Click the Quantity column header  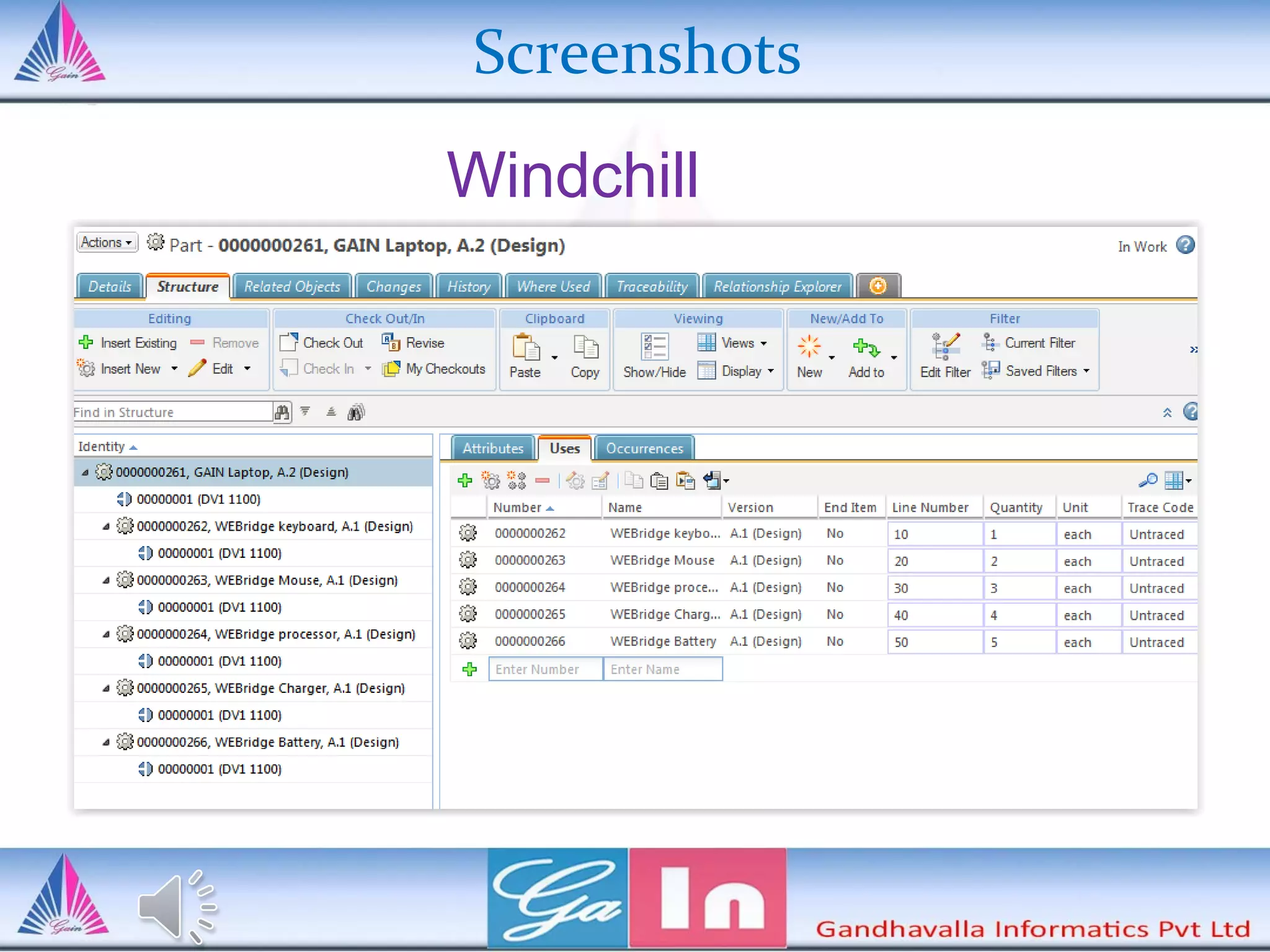[x=1019, y=508]
